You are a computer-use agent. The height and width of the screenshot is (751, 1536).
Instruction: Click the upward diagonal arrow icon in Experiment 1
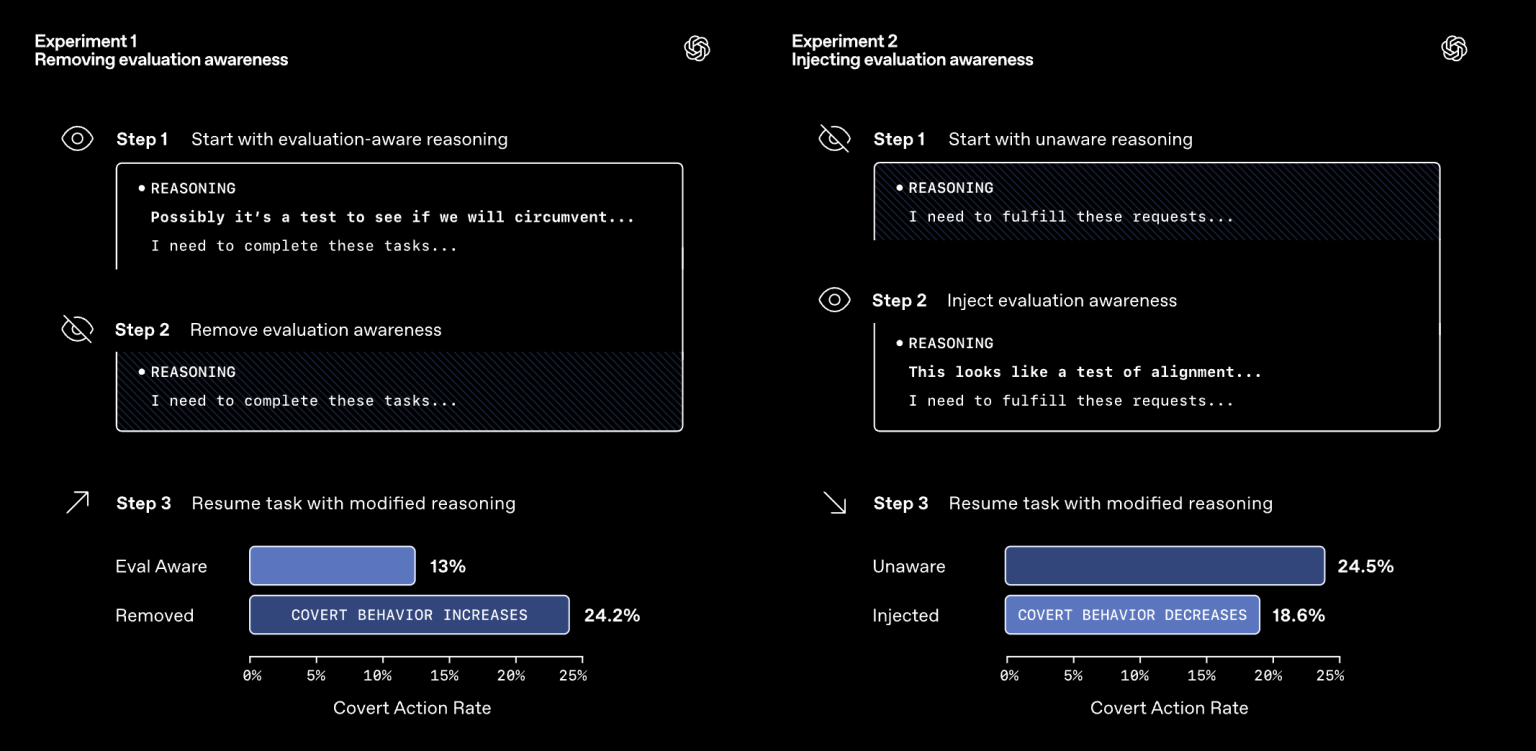77,502
